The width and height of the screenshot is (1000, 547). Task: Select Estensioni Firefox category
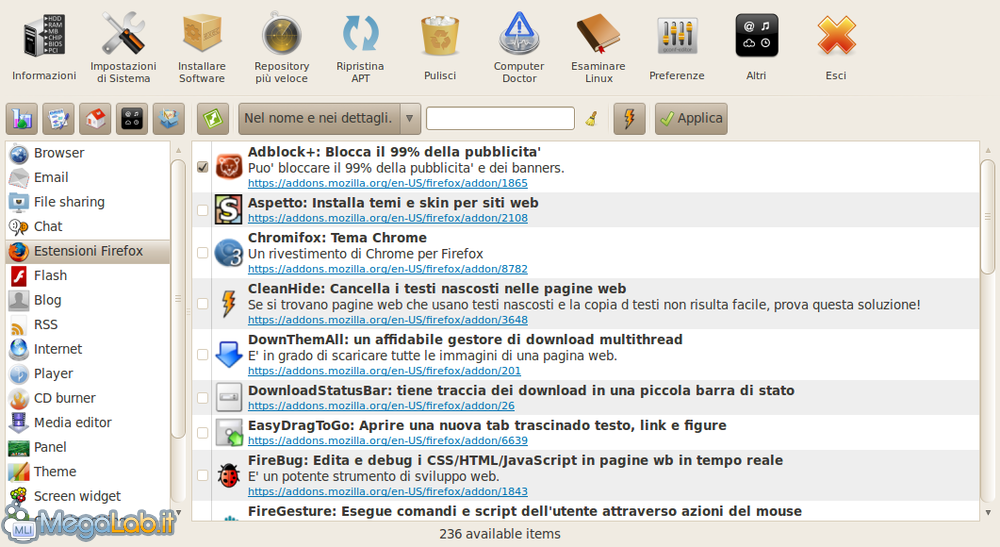pos(88,251)
